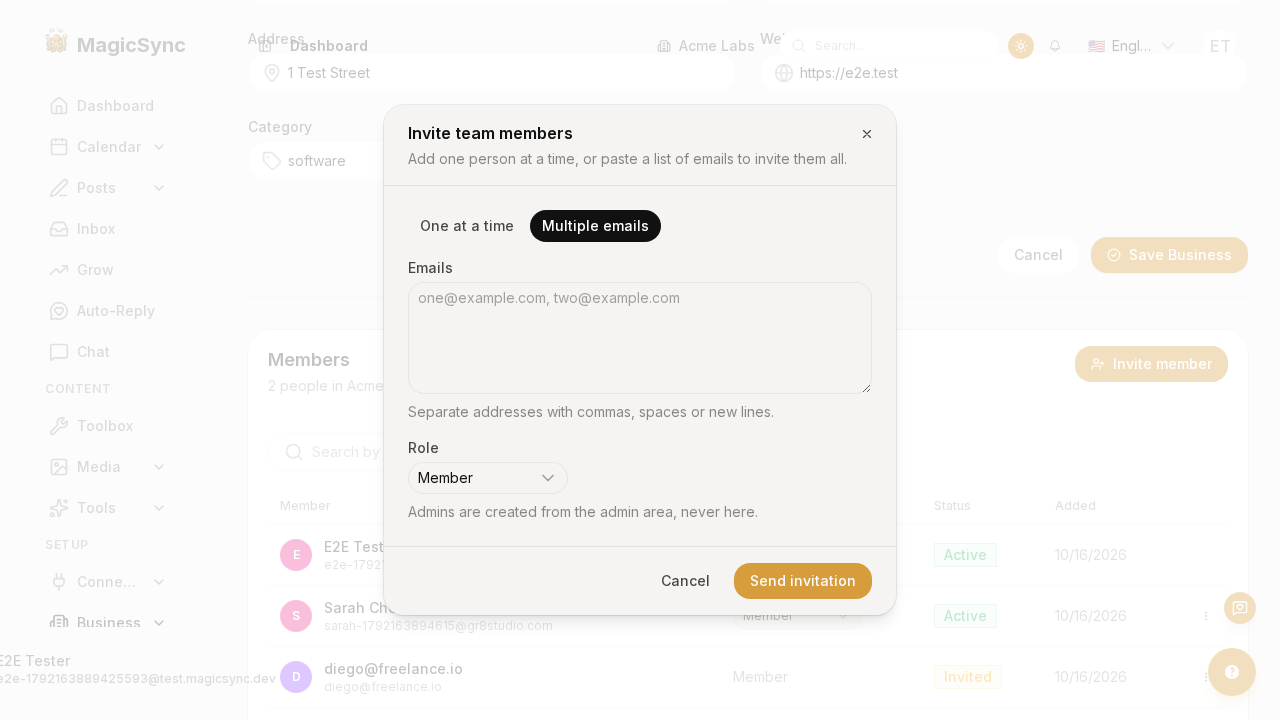Click the D avatar for diego@freelance.io
The height and width of the screenshot is (720, 1280).
click(296, 677)
